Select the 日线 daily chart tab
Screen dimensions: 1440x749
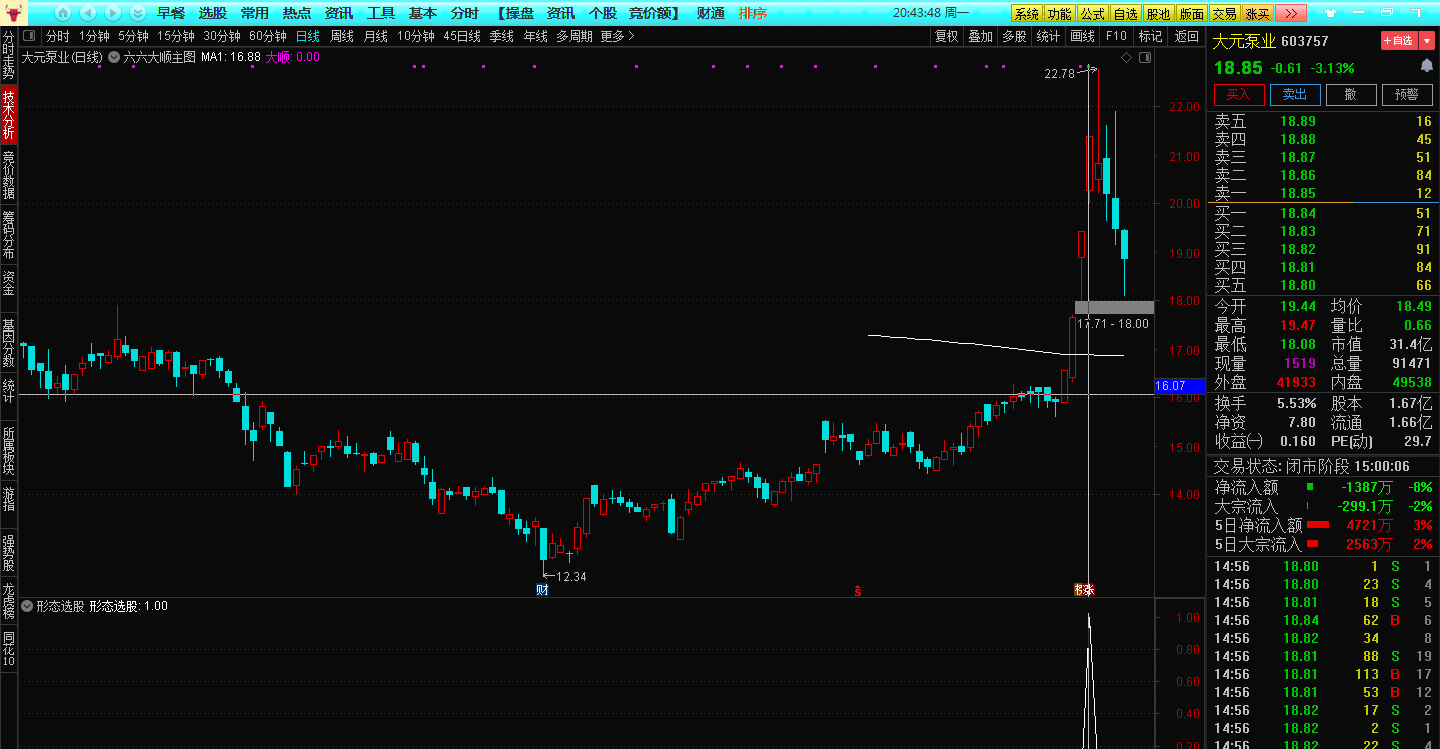coord(308,36)
